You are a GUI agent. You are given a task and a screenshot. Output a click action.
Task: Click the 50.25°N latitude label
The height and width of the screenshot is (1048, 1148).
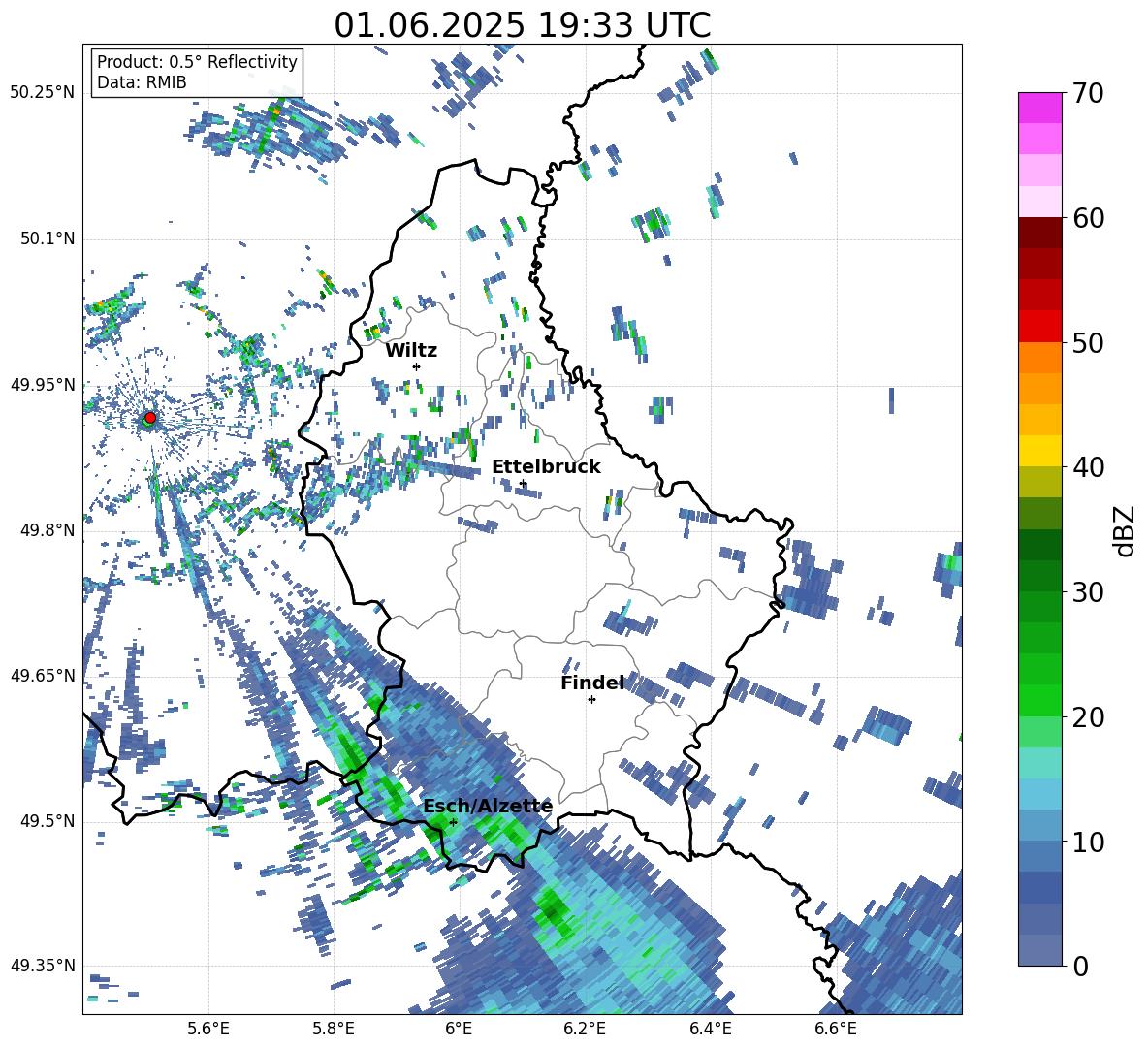[x=43, y=93]
